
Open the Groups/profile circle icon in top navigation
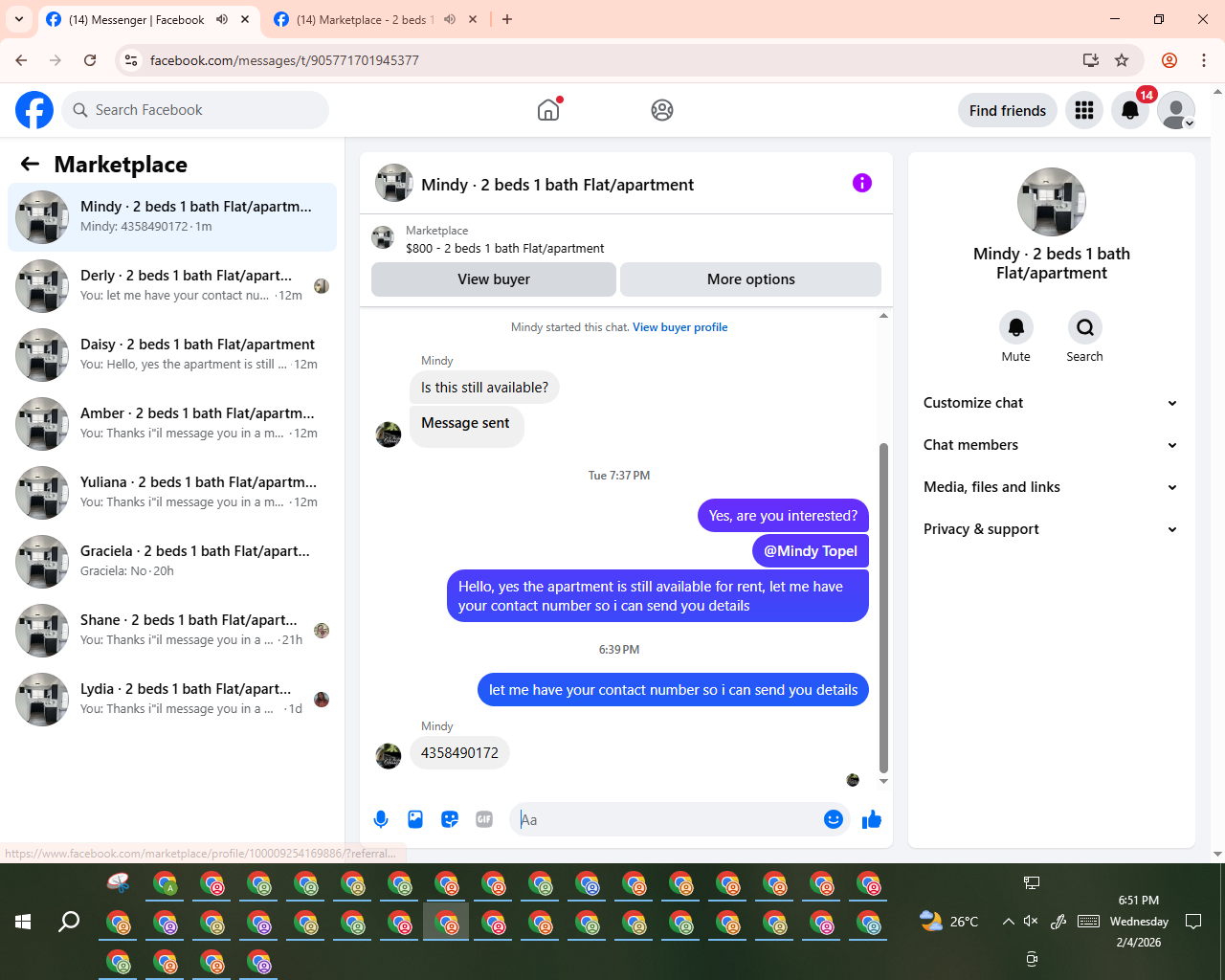[662, 110]
